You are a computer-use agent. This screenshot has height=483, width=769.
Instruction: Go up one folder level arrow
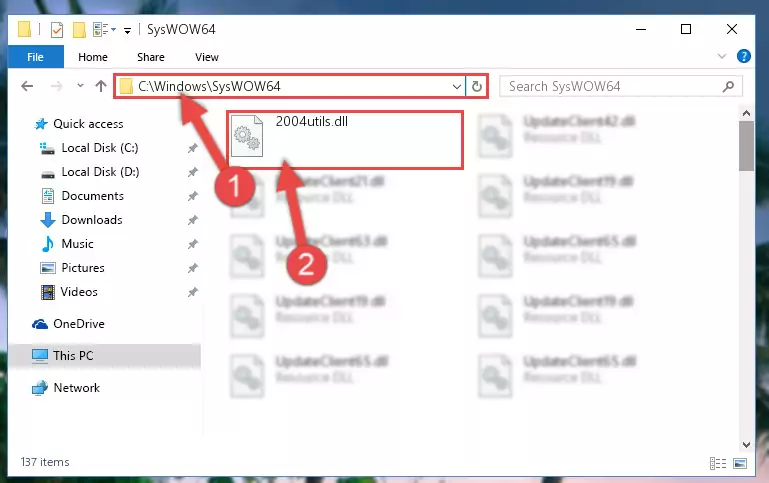101,86
